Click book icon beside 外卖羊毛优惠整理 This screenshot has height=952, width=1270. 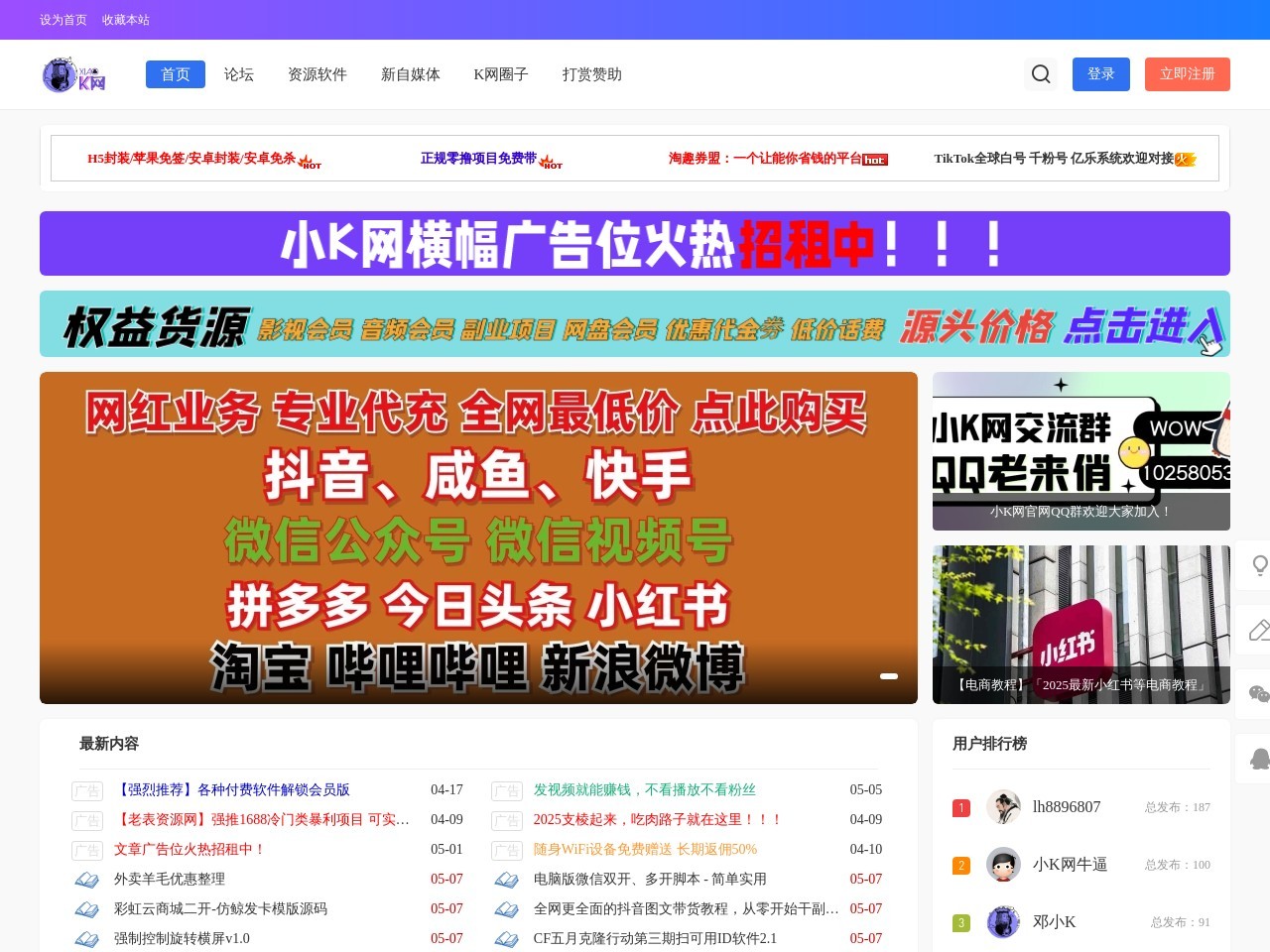87,880
